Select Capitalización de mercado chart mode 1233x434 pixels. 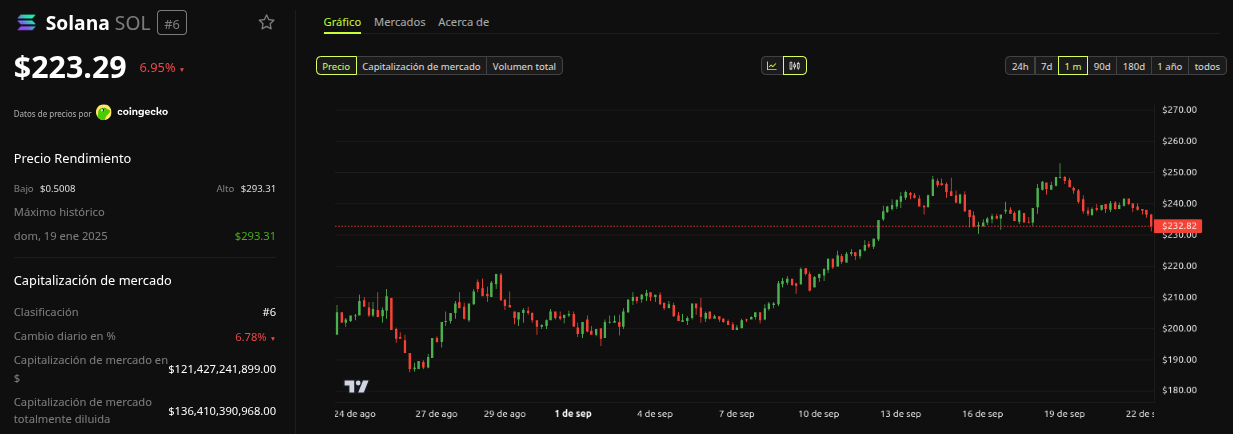[x=421, y=66]
